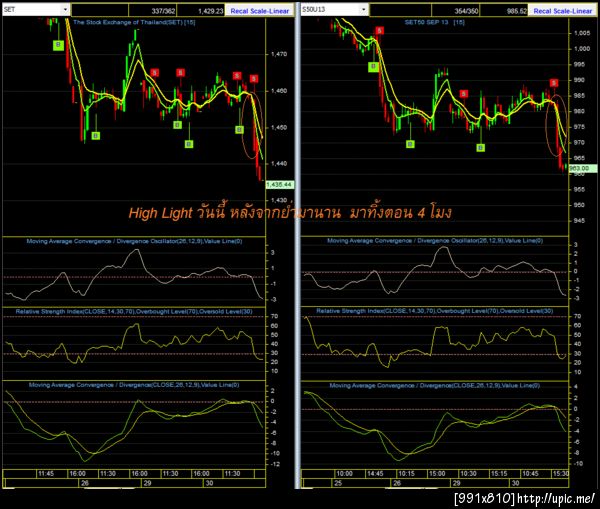The height and width of the screenshot is (509, 600).
Task: Click the 963.00 last price label
Action: [x=582, y=168]
